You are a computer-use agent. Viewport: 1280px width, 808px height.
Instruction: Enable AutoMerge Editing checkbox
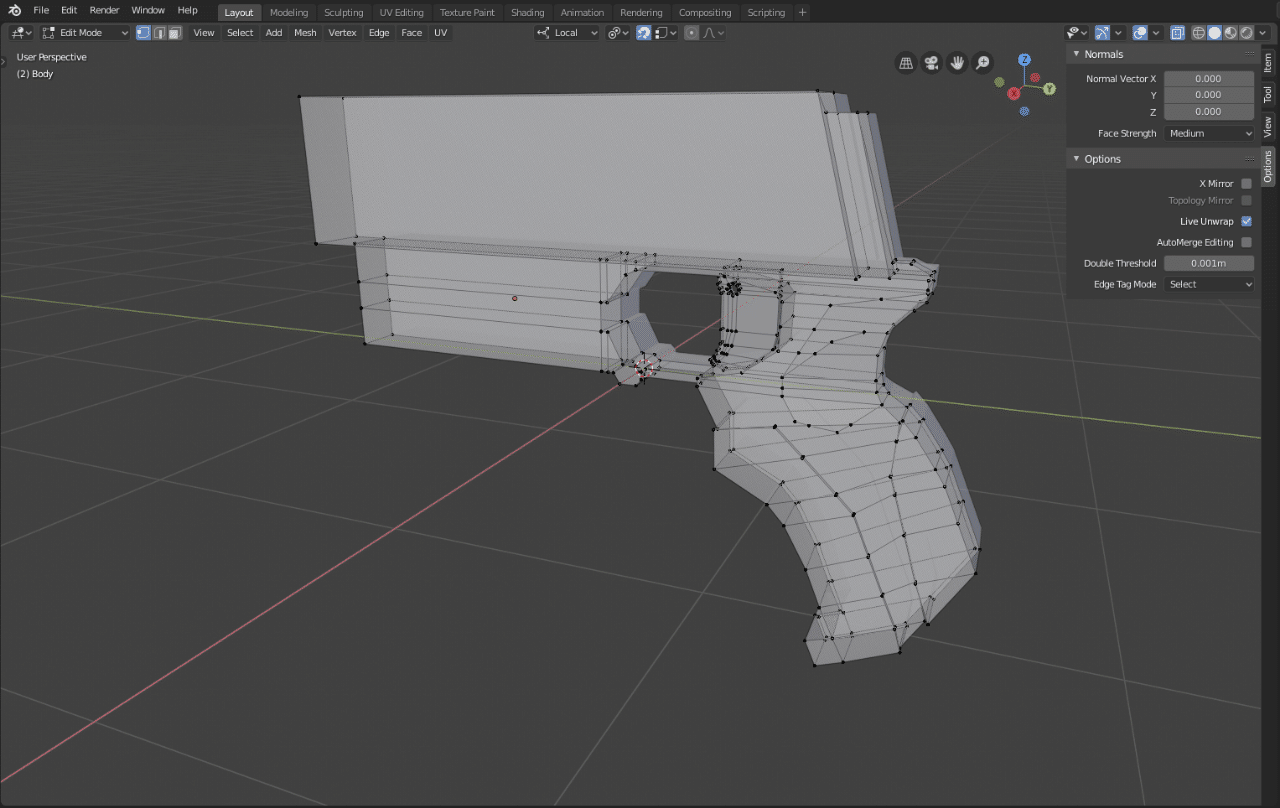[x=1246, y=242]
